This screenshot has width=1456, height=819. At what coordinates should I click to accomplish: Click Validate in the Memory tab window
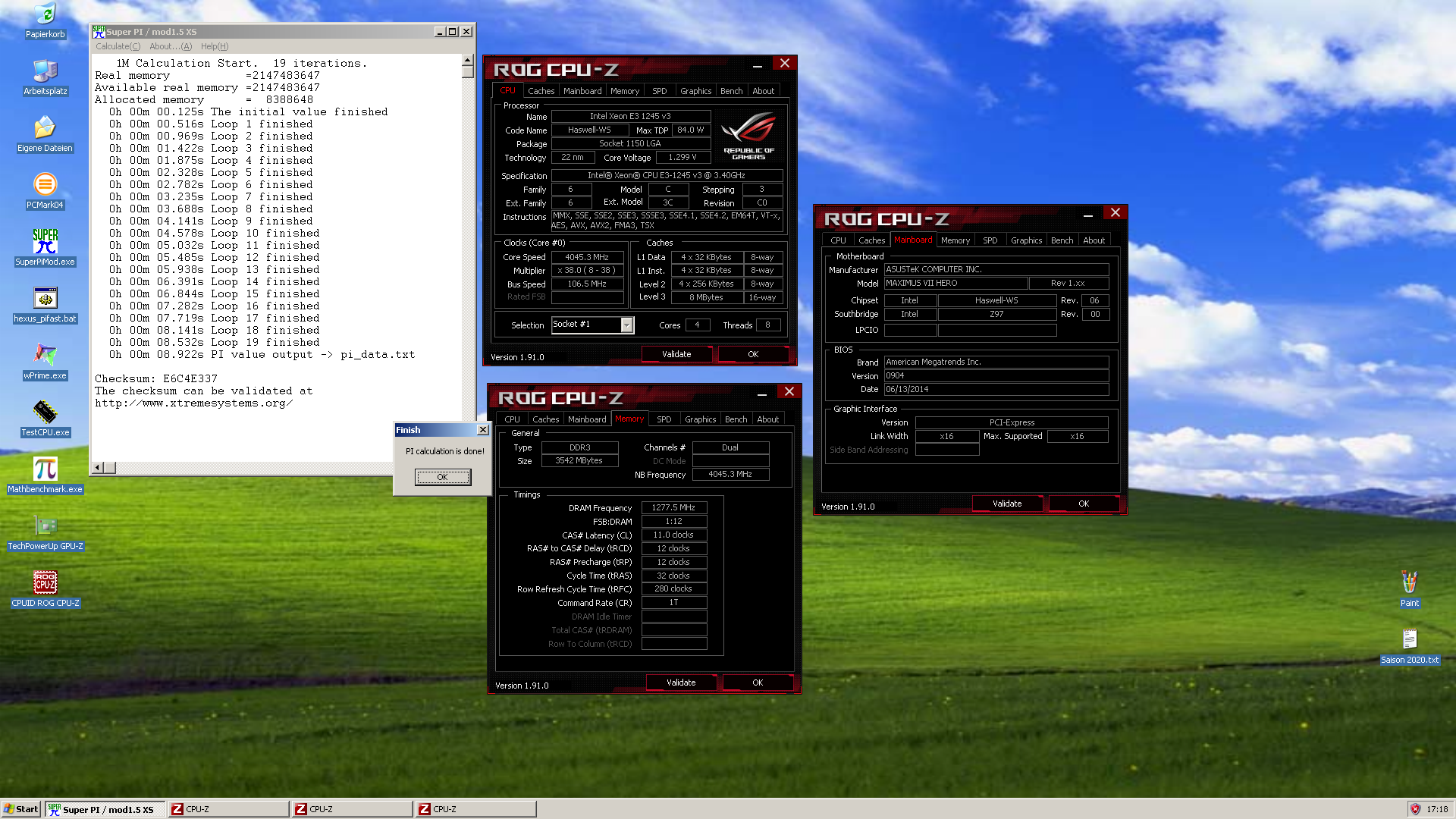(681, 682)
